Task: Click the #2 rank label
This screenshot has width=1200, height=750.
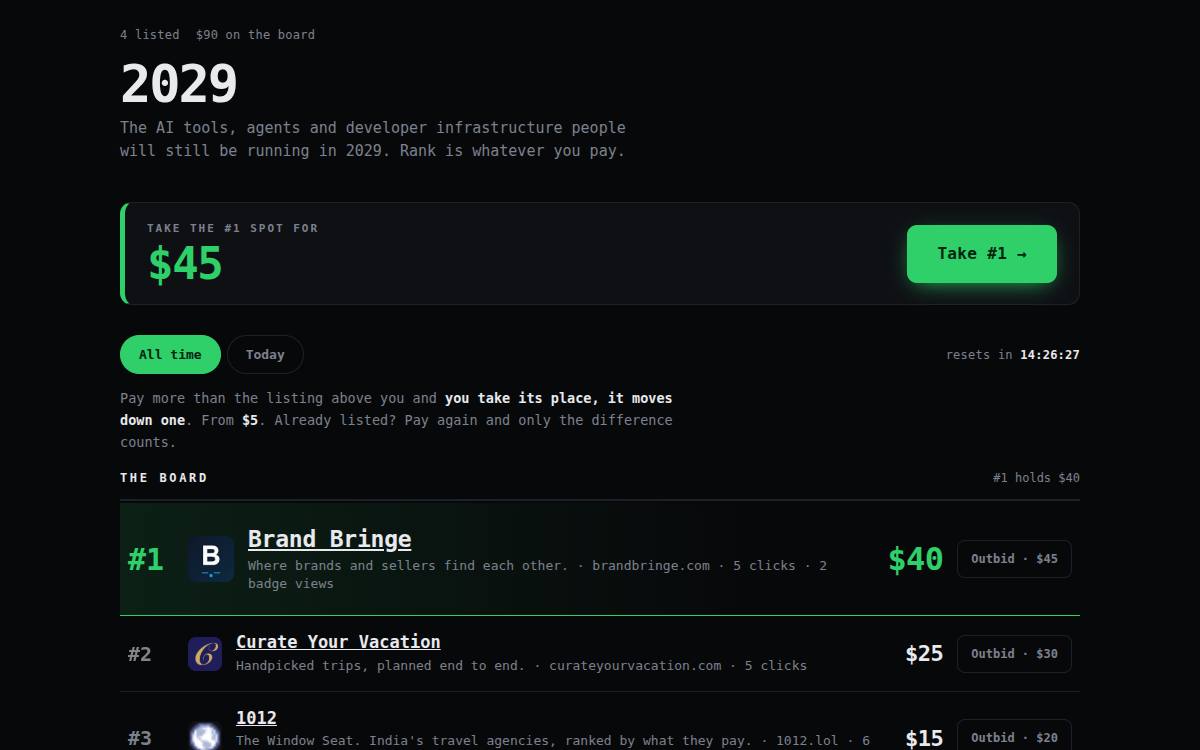Action: [140, 654]
